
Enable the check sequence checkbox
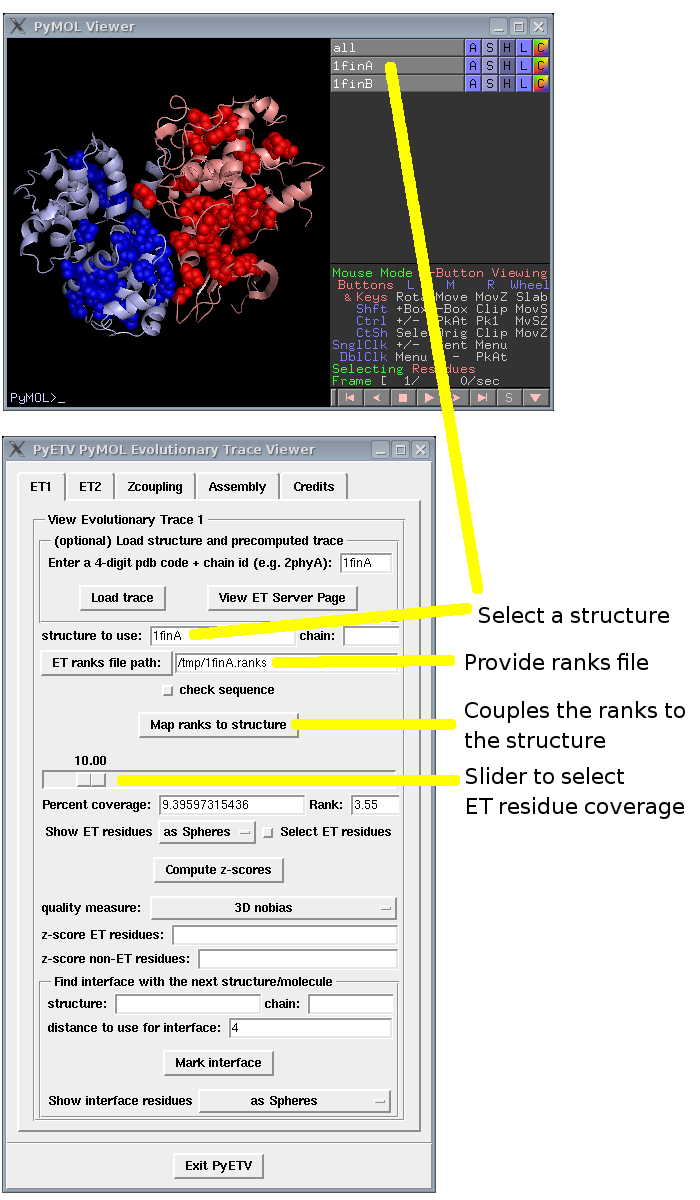coord(168,690)
